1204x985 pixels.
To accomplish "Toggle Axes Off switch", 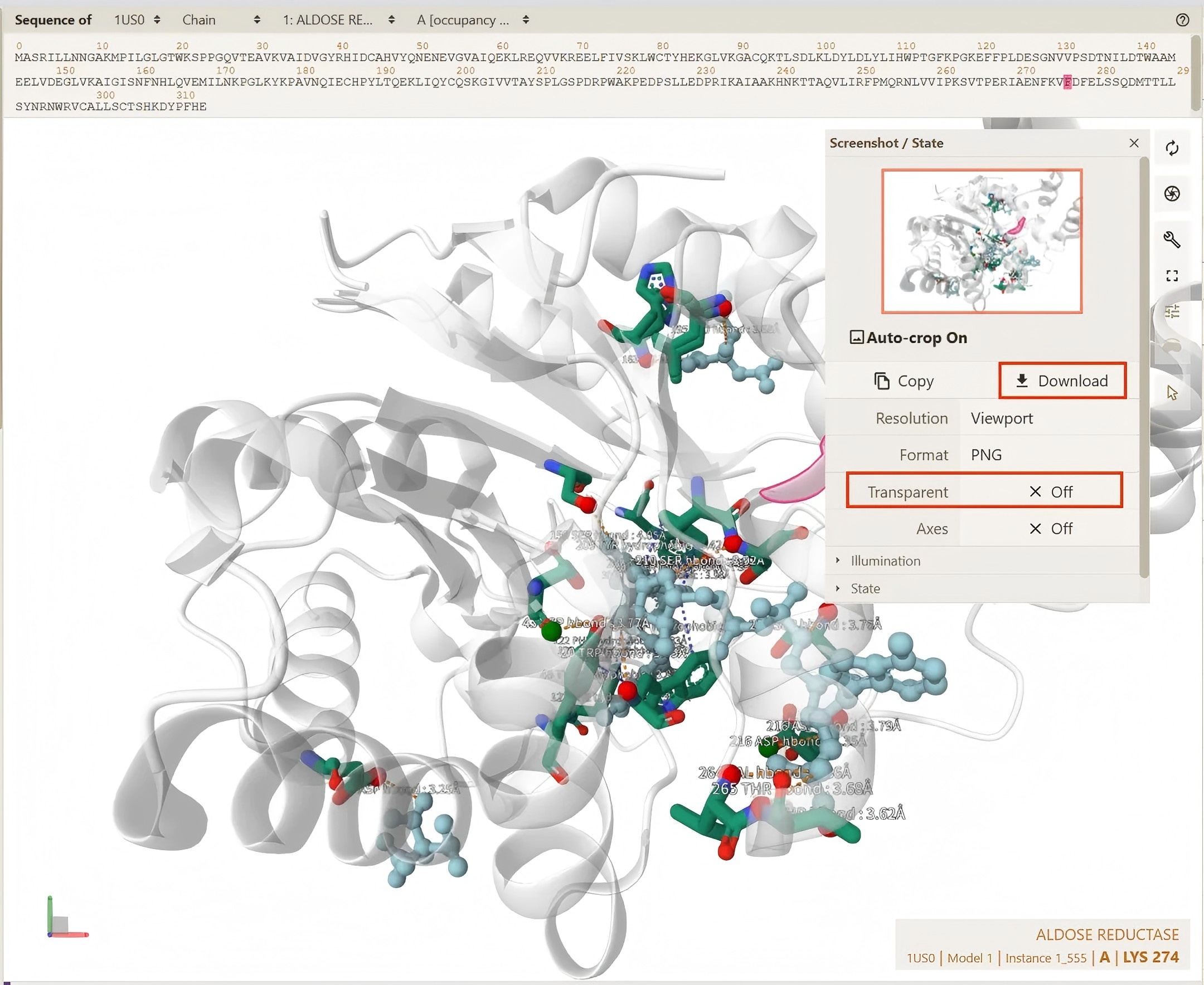I will (1050, 528).
